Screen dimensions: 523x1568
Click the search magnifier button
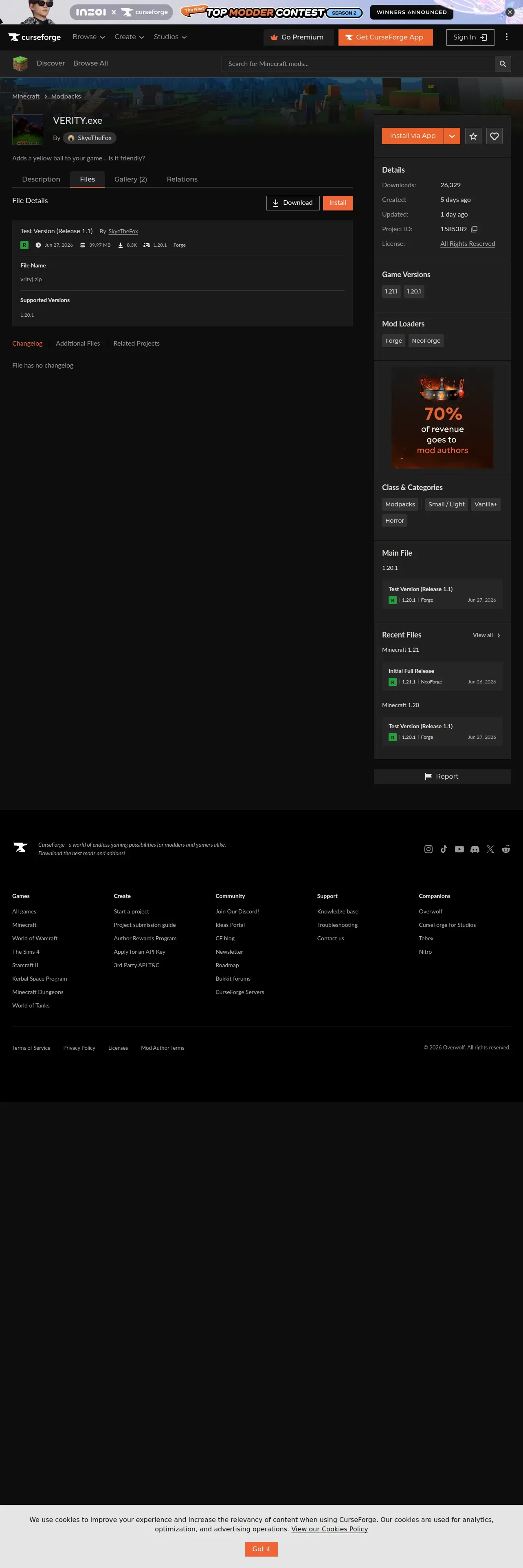click(x=503, y=64)
